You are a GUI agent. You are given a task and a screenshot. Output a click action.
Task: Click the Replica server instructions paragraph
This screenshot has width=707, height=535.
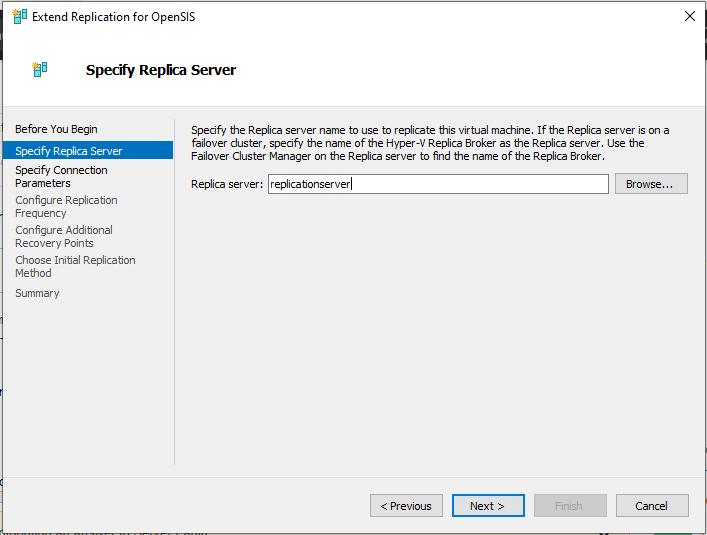(430, 143)
